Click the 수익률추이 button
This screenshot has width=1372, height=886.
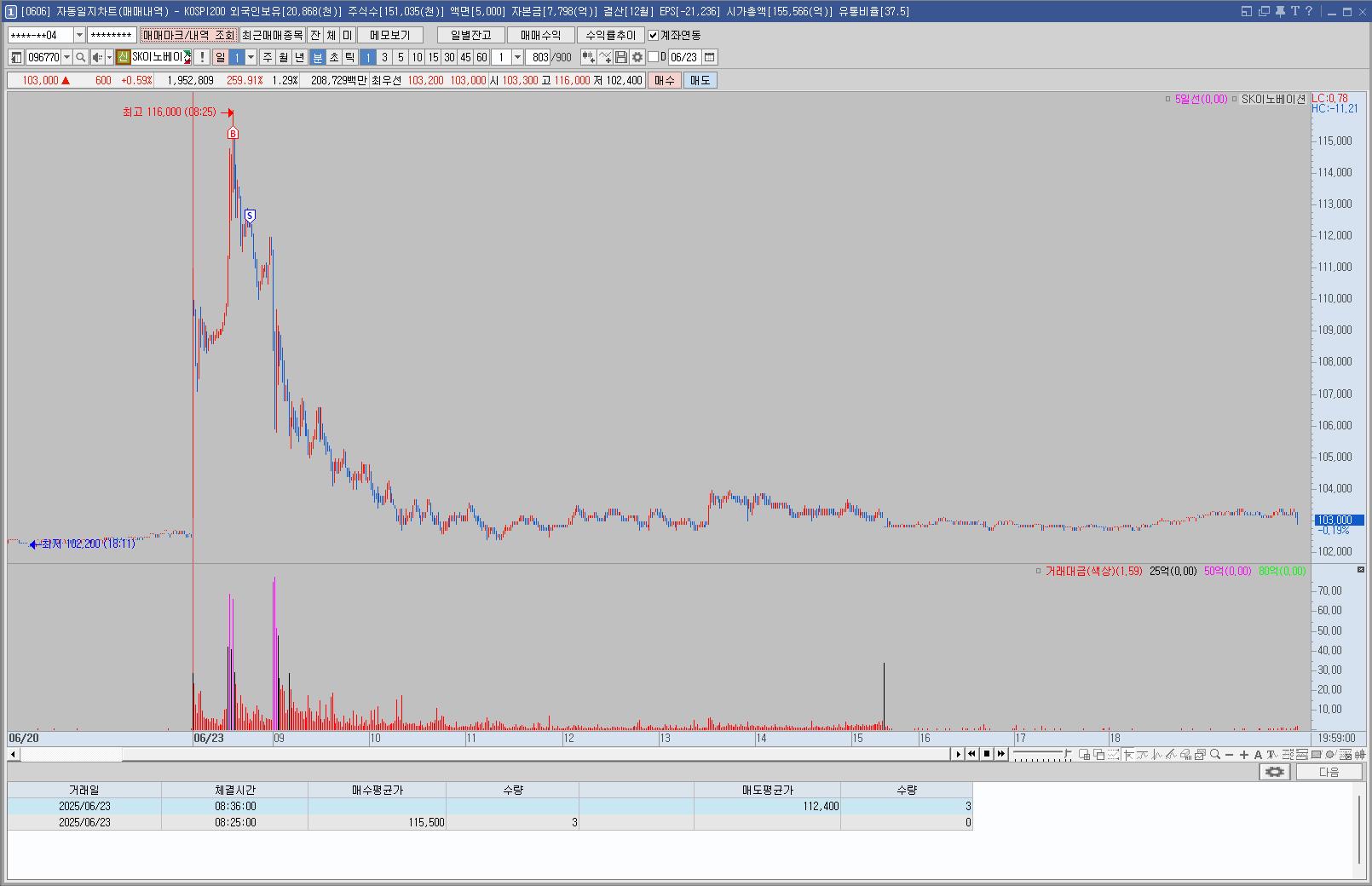[x=611, y=35]
